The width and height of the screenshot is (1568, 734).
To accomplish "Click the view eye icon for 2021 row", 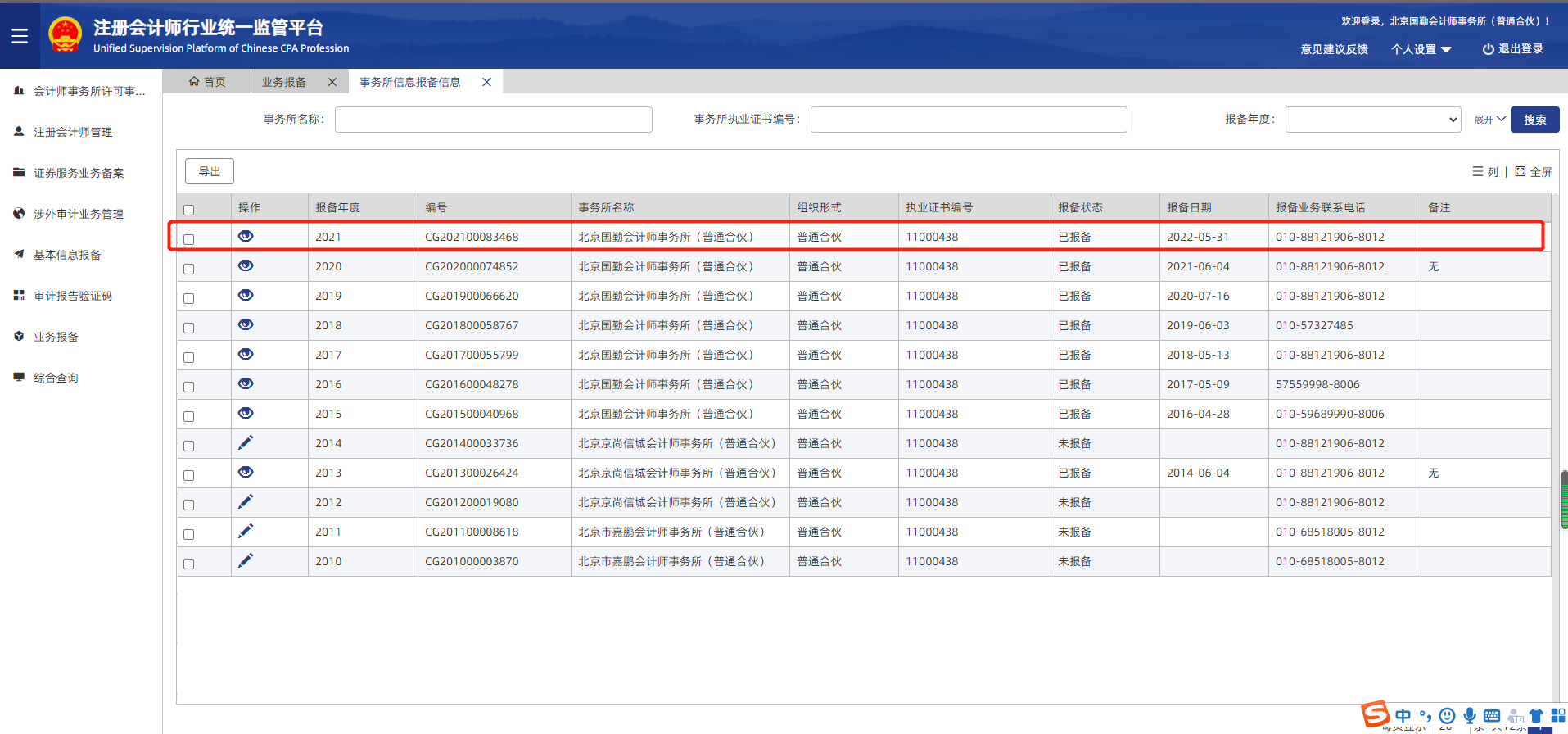I will (x=246, y=236).
